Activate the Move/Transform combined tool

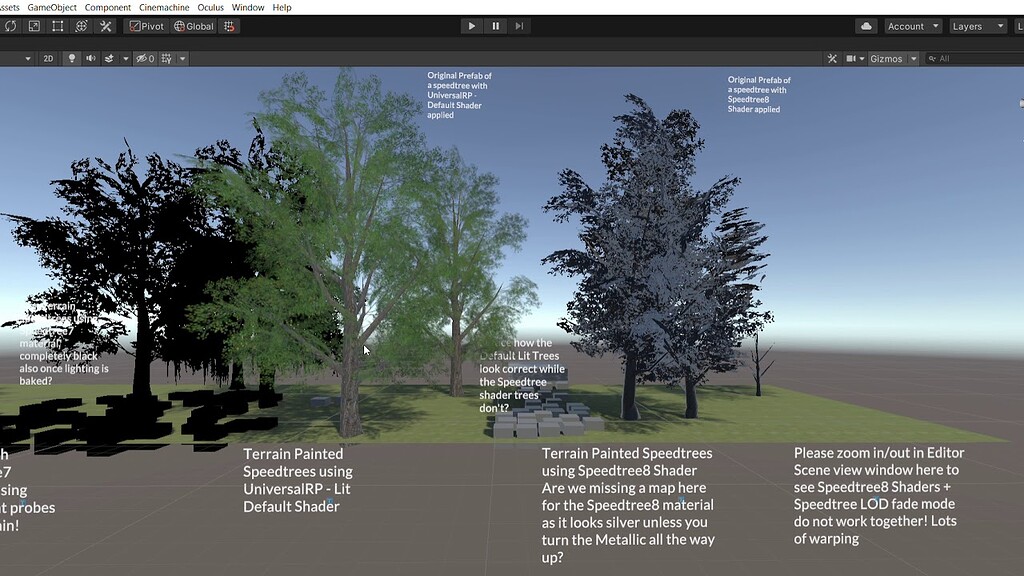(x=81, y=26)
